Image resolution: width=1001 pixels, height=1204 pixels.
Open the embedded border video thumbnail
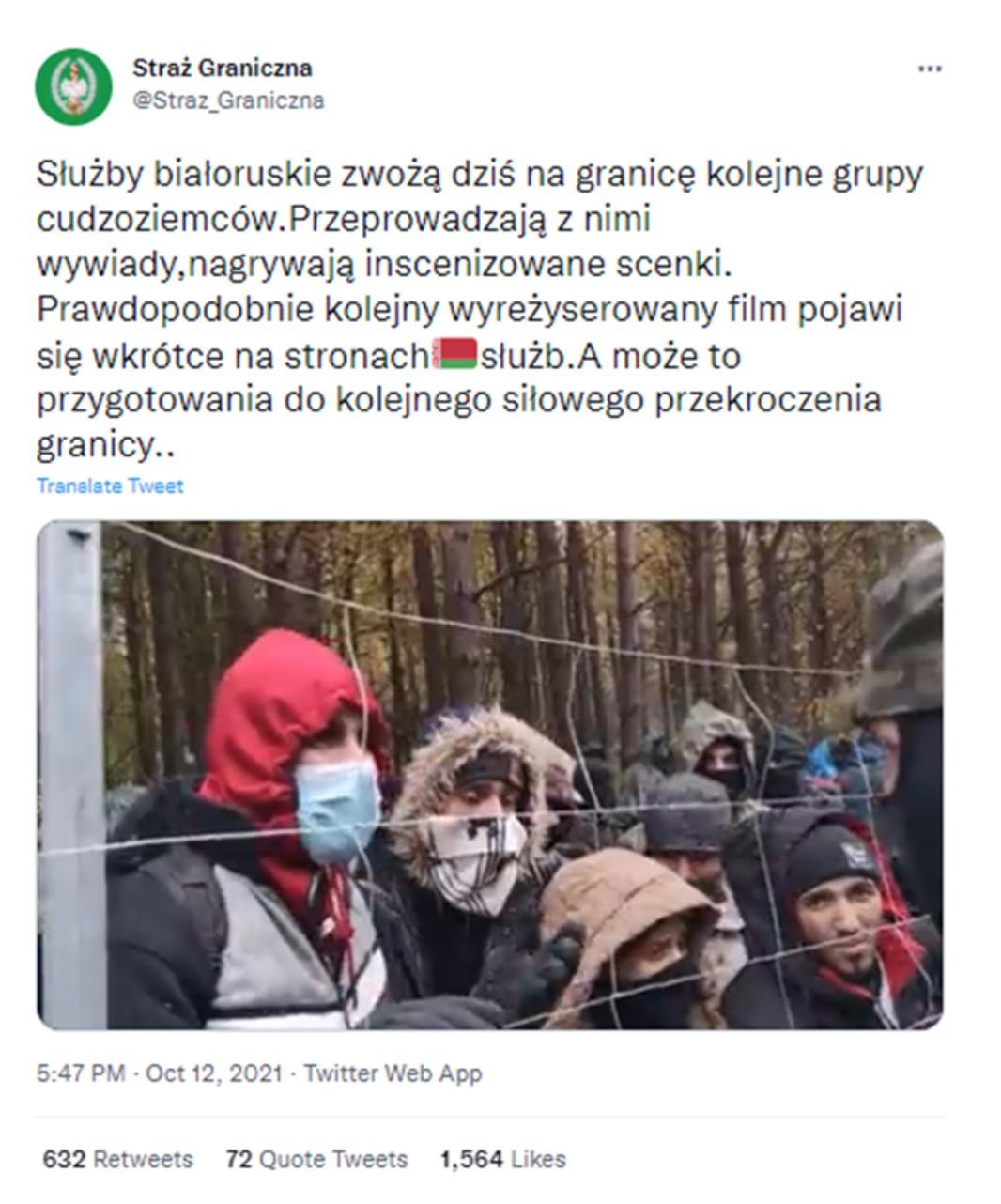click(x=490, y=775)
